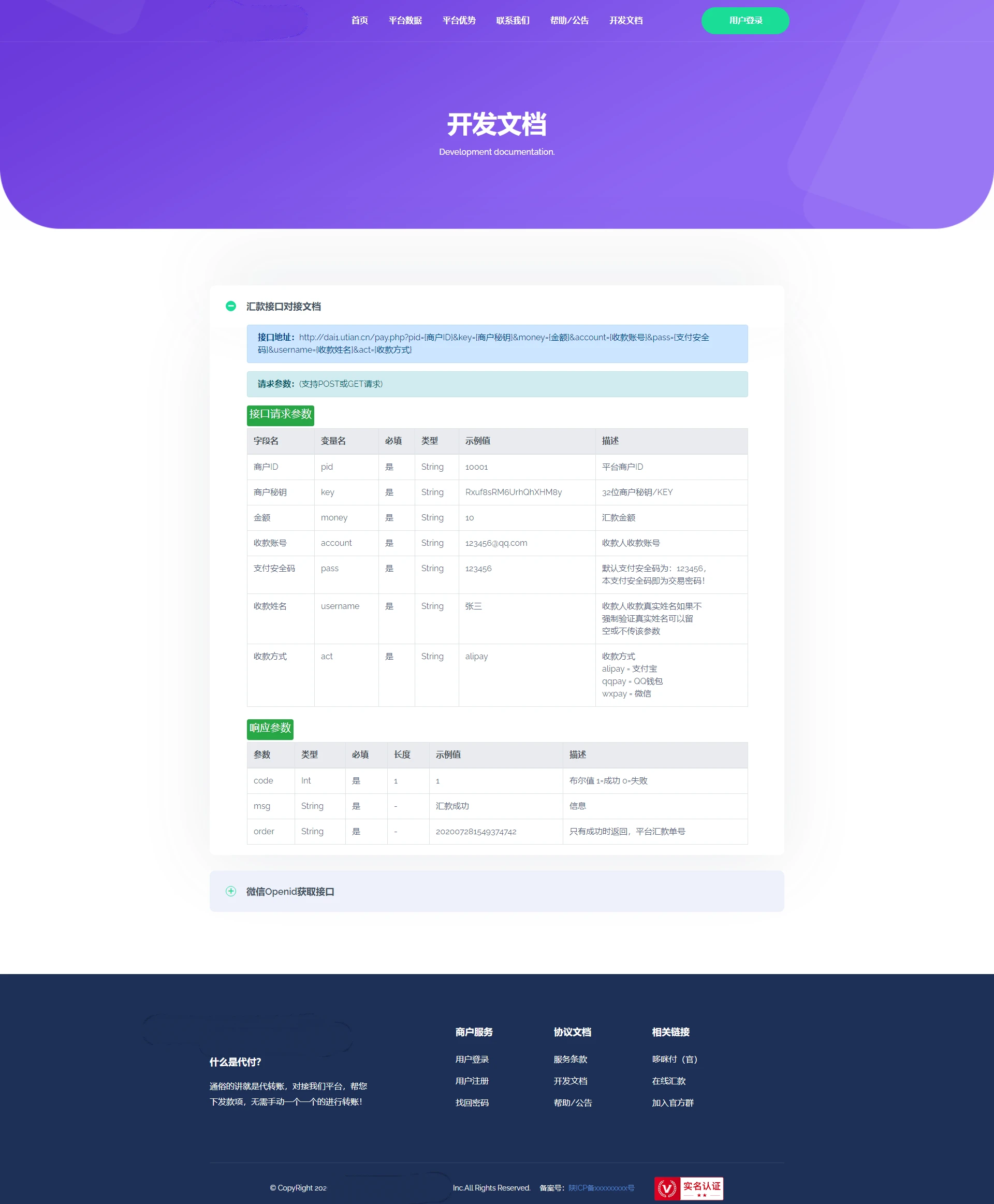The image size is (994, 1204).
Task: Collapse the 汇款接口对接文档 section via minus icon
Action: 231,307
